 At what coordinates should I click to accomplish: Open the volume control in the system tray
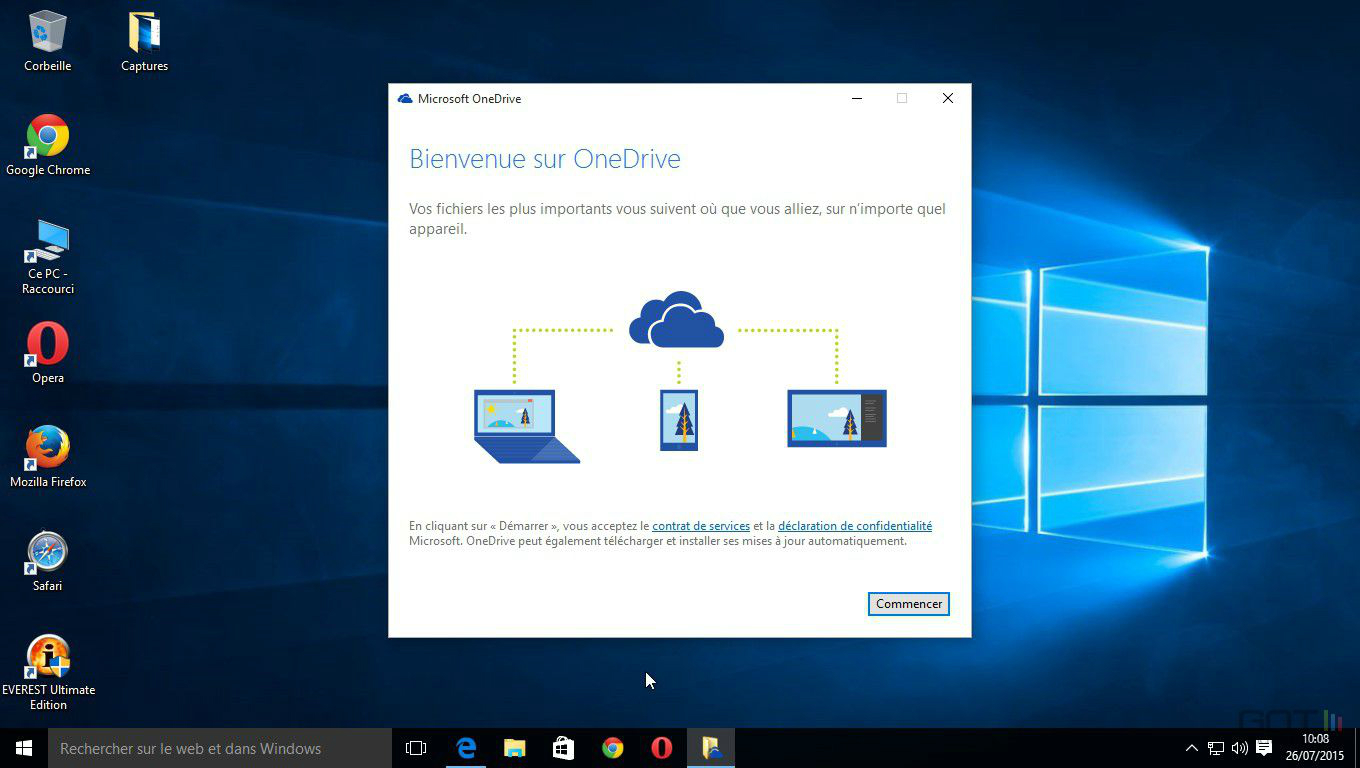click(x=1239, y=747)
